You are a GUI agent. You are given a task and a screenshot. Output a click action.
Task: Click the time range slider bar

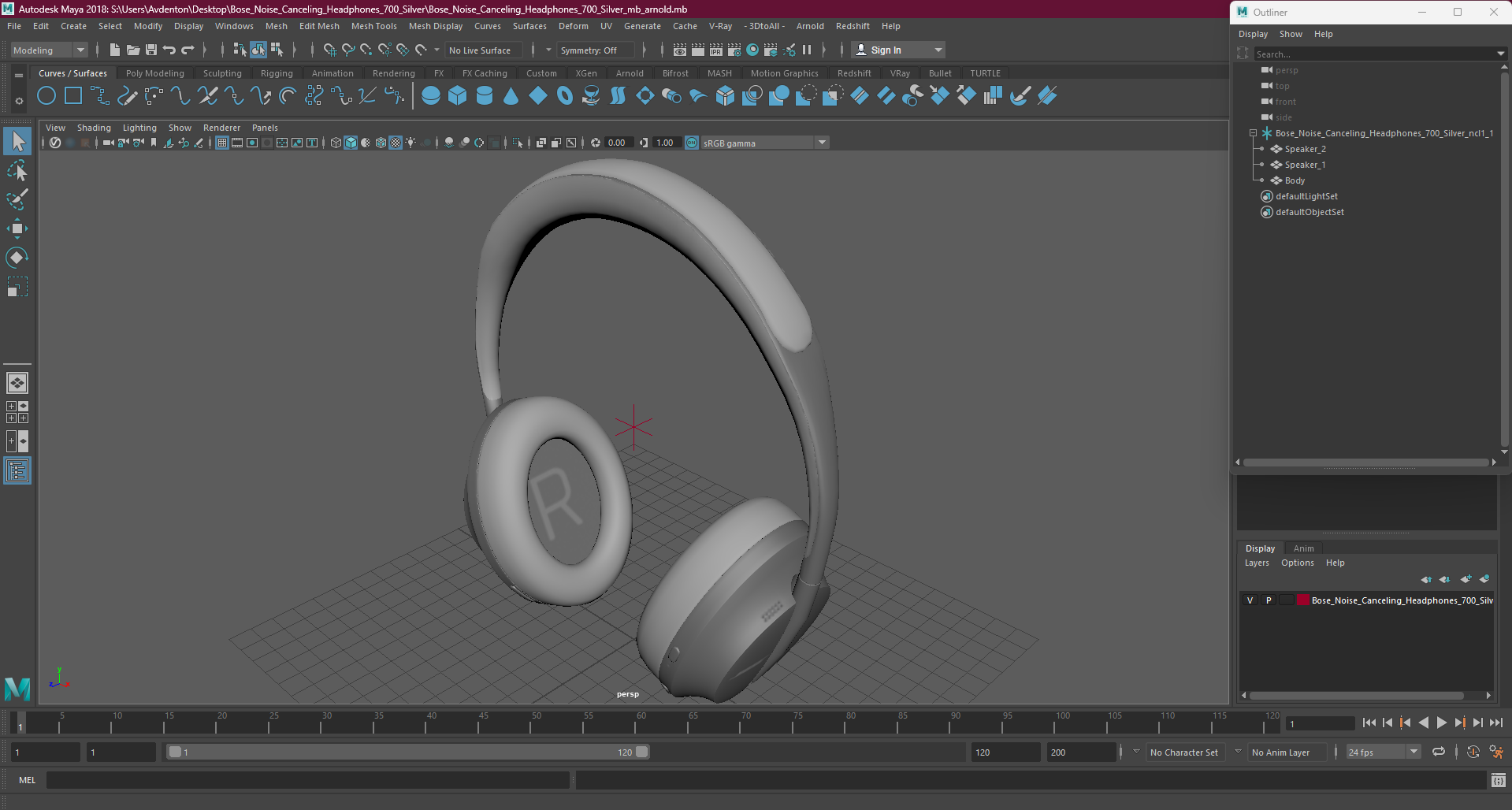[x=408, y=752]
